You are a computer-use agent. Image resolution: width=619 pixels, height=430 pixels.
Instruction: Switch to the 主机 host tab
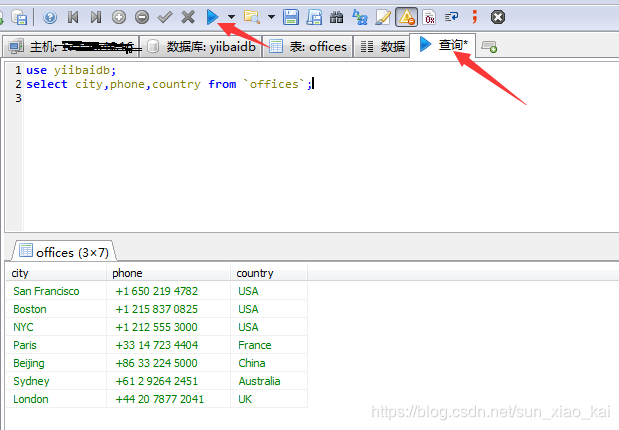(x=71, y=47)
